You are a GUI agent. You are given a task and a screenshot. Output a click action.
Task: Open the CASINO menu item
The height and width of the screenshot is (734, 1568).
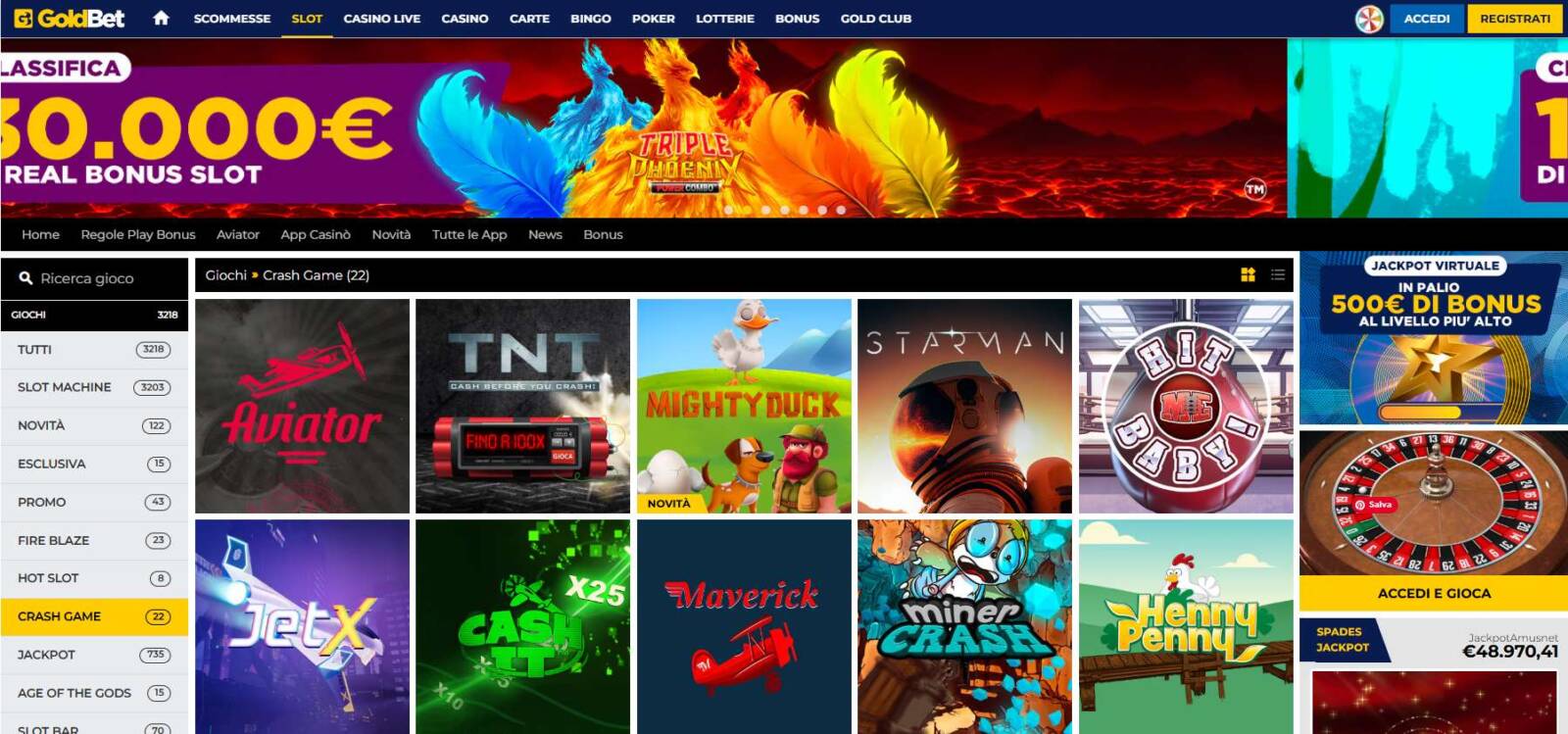[465, 19]
